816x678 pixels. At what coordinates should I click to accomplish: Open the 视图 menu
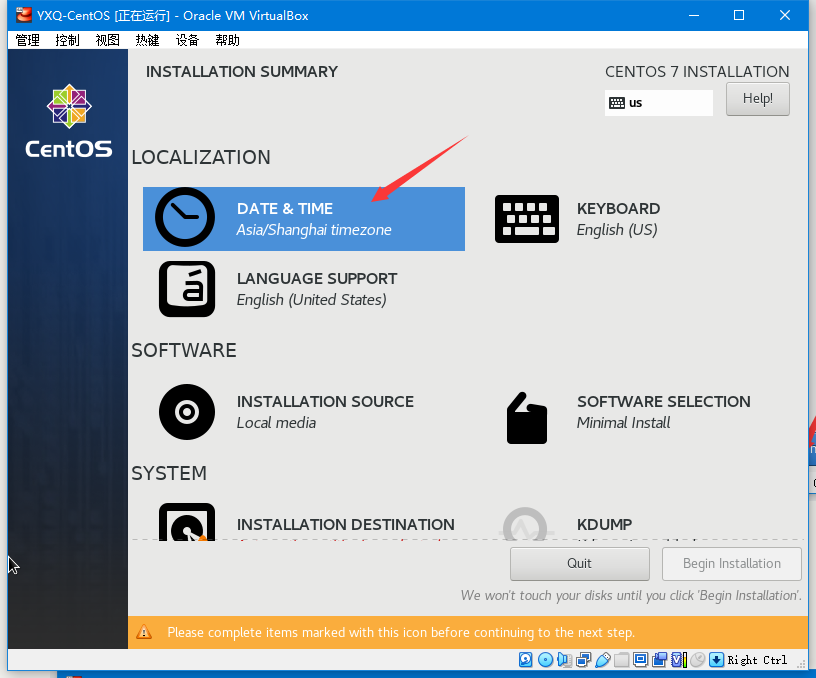pos(107,40)
